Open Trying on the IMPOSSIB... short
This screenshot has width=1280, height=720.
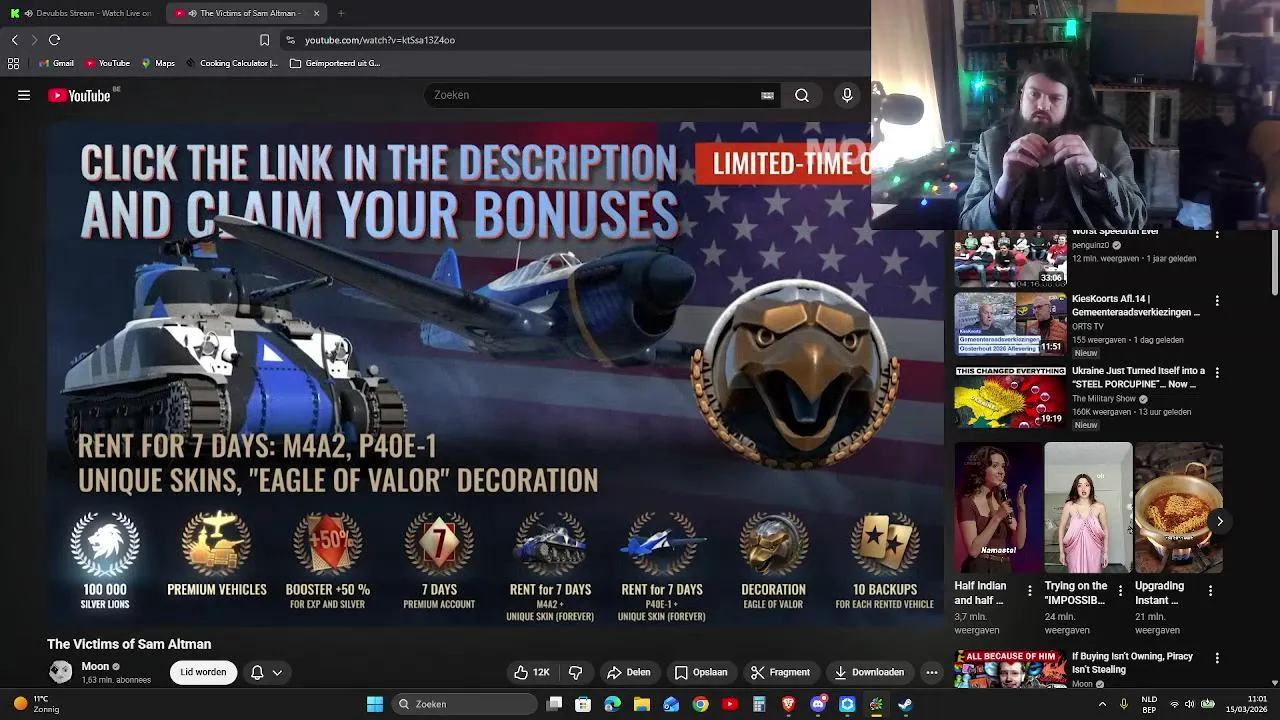click(1088, 508)
